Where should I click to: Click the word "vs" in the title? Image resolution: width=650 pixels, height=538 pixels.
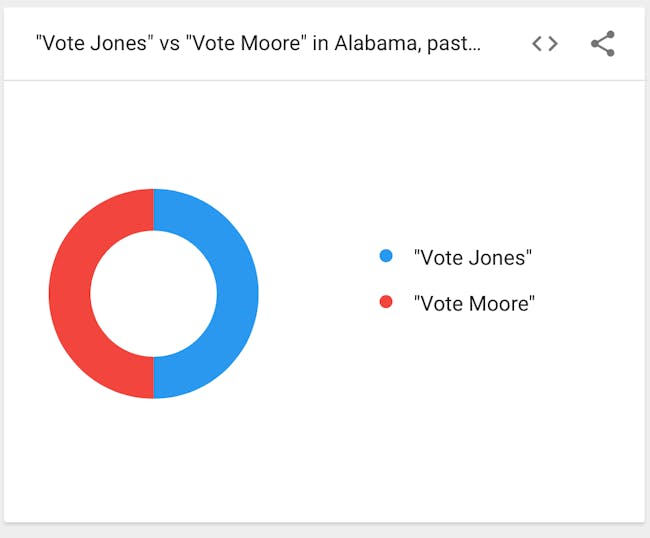pos(170,44)
